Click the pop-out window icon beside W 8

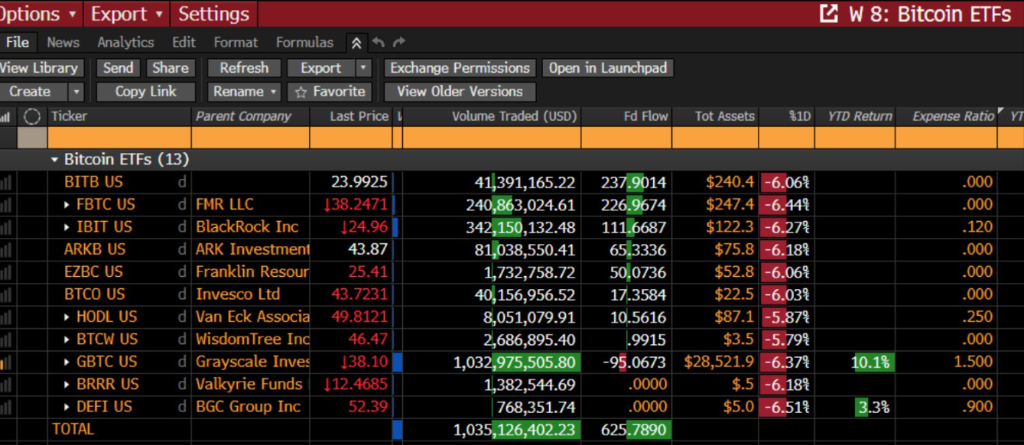[x=828, y=14]
